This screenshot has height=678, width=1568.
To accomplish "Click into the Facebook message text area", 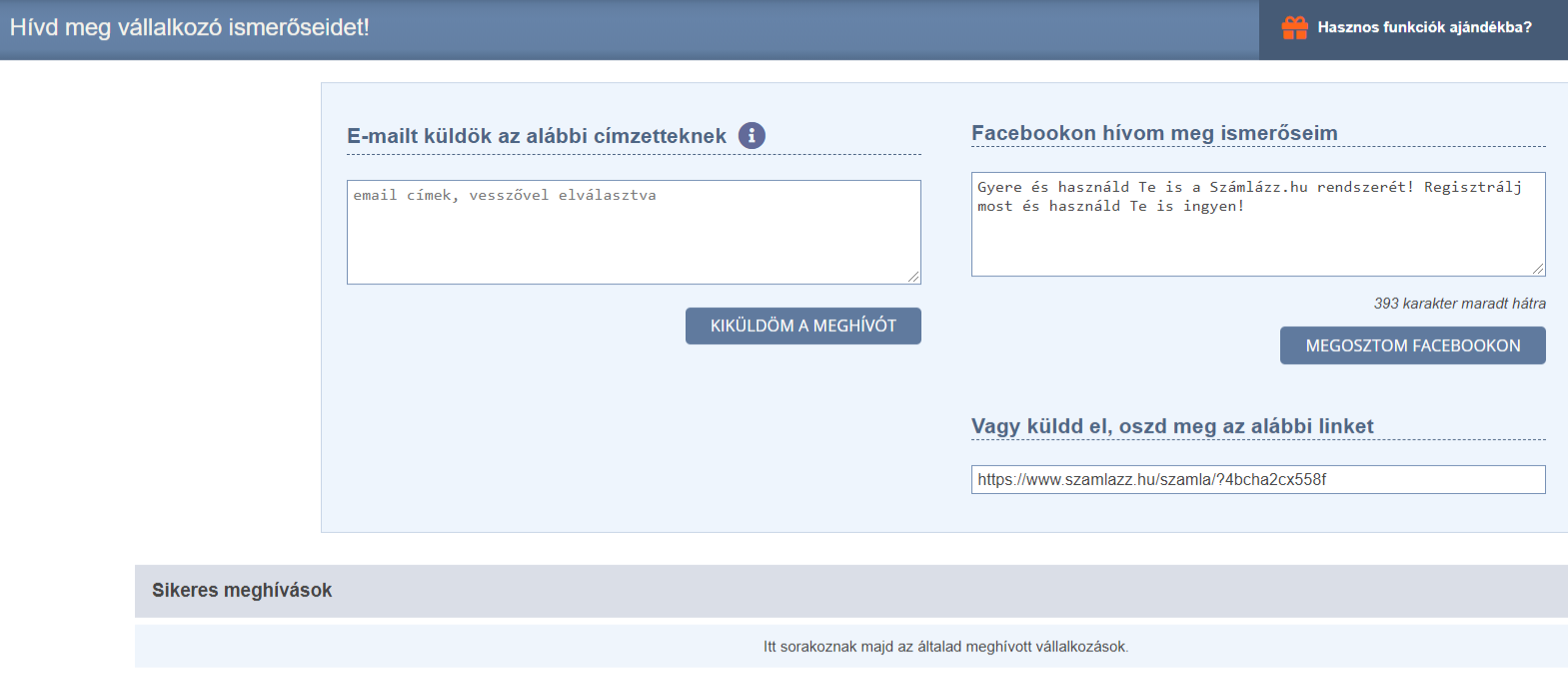I will [x=1257, y=240].
